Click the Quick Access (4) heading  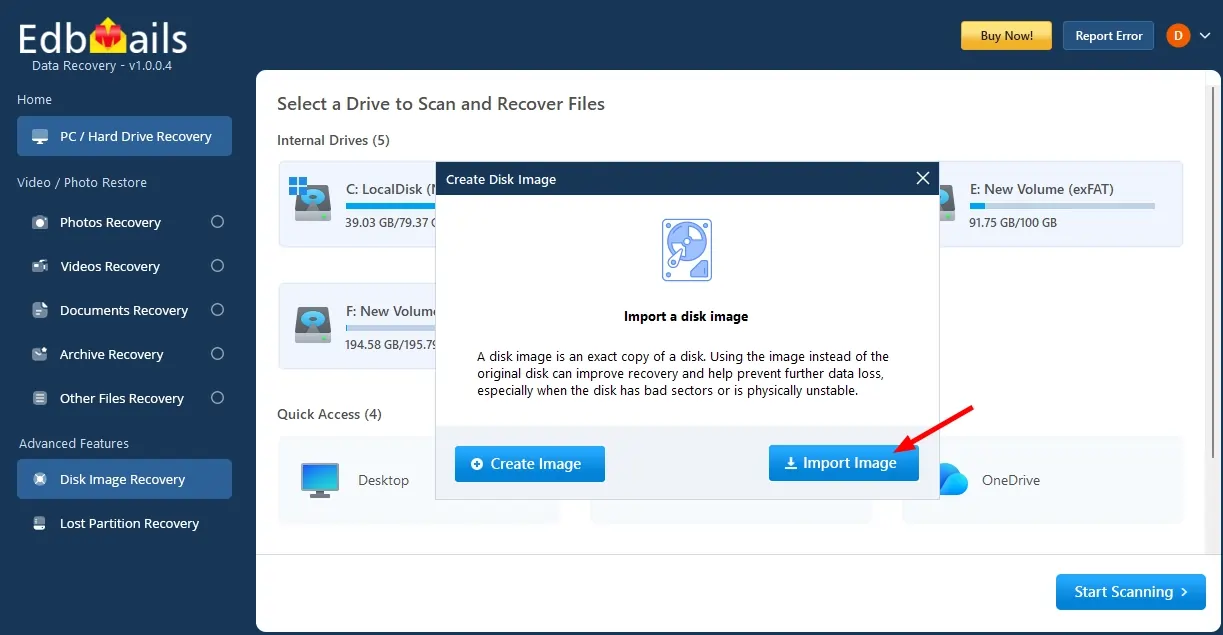tap(329, 414)
